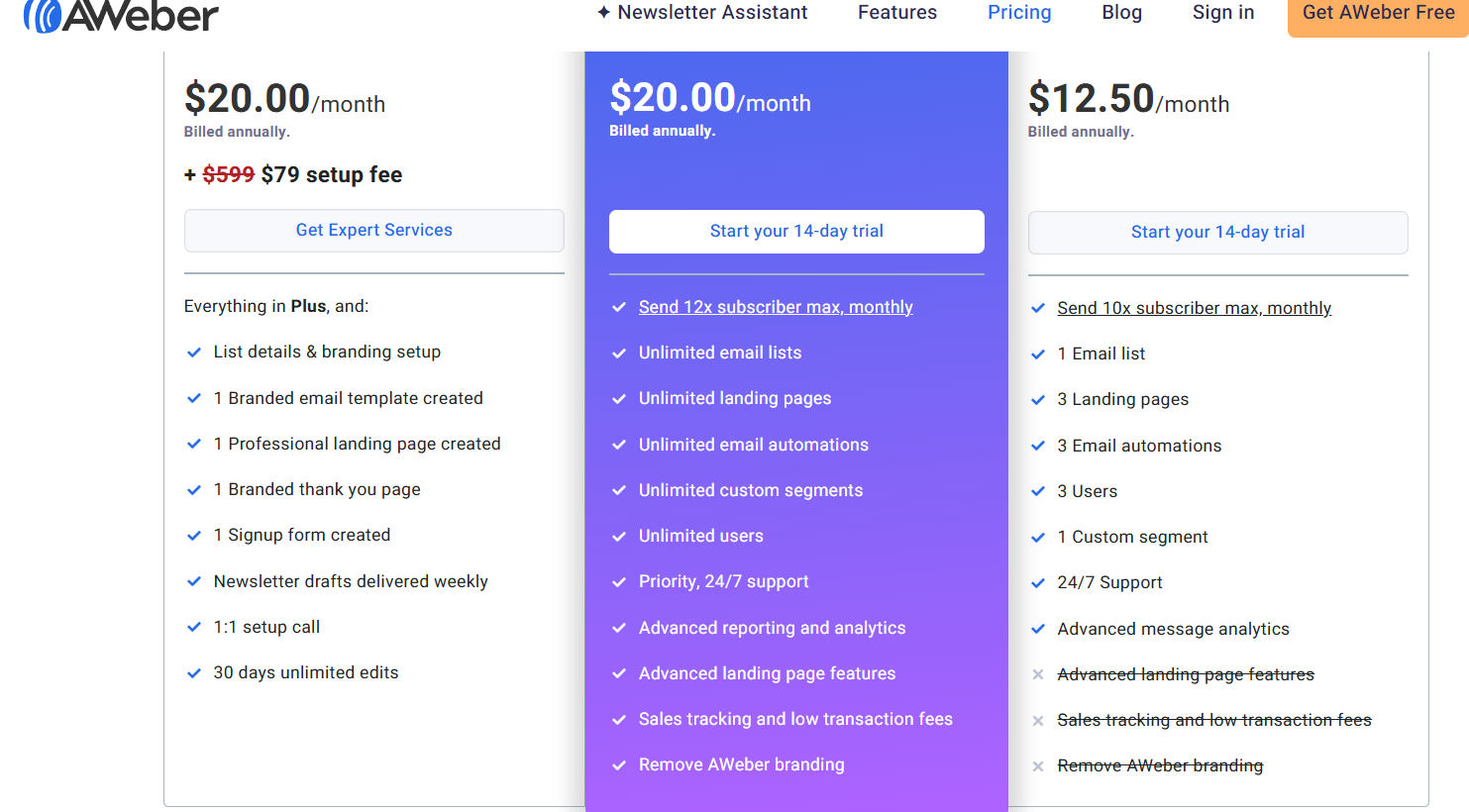The width and height of the screenshot is (1469, 812).
Task: Click Get Expert Services
Action: coord(373,230)
